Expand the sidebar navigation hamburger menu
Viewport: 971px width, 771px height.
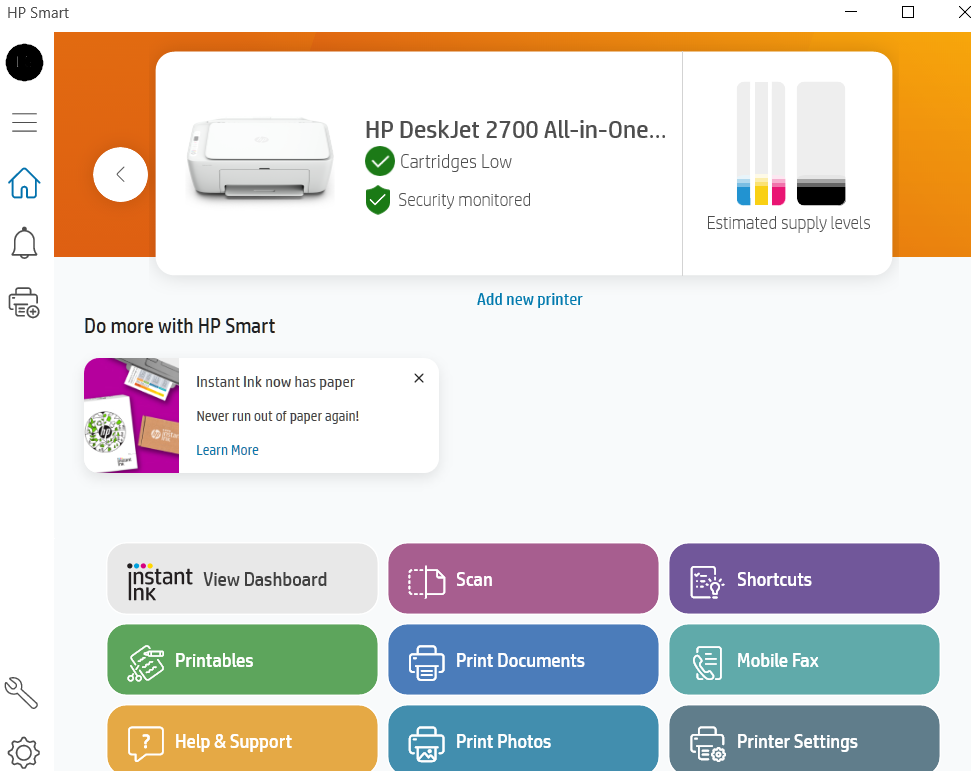pyautogui.click(x=24, y=121)
